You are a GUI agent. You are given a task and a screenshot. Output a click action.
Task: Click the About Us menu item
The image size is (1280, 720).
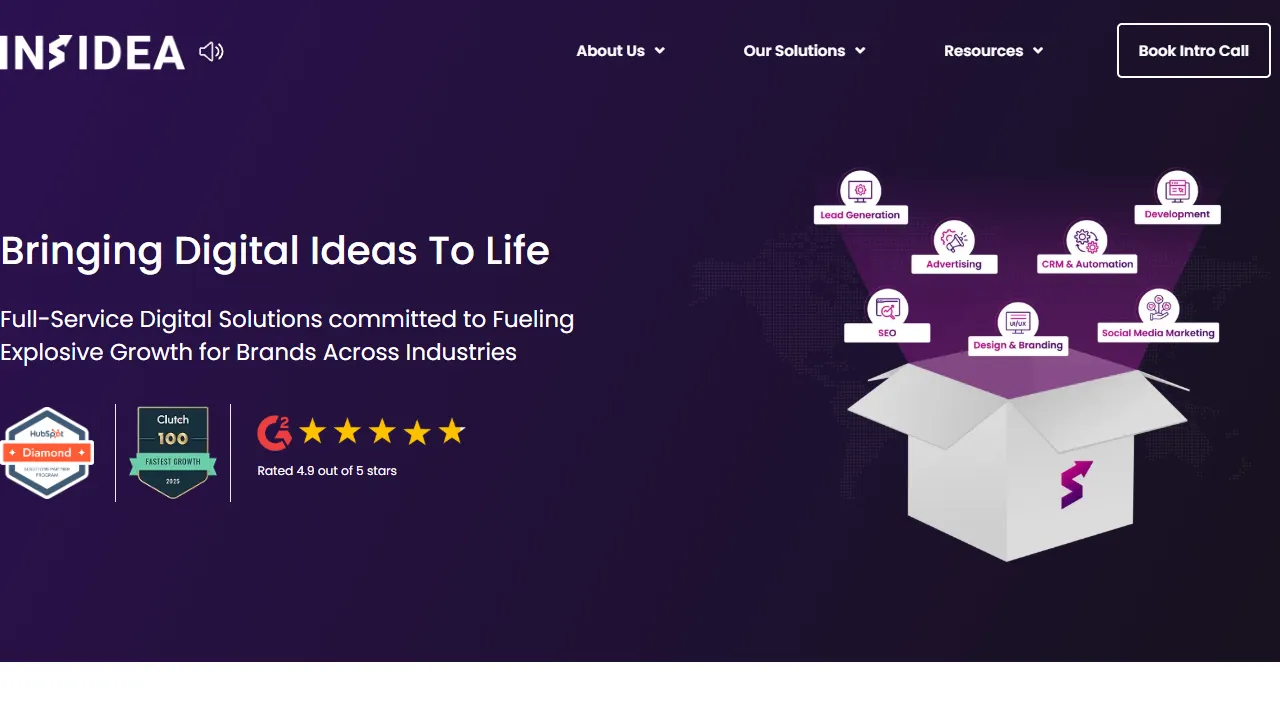coord(610,50)
